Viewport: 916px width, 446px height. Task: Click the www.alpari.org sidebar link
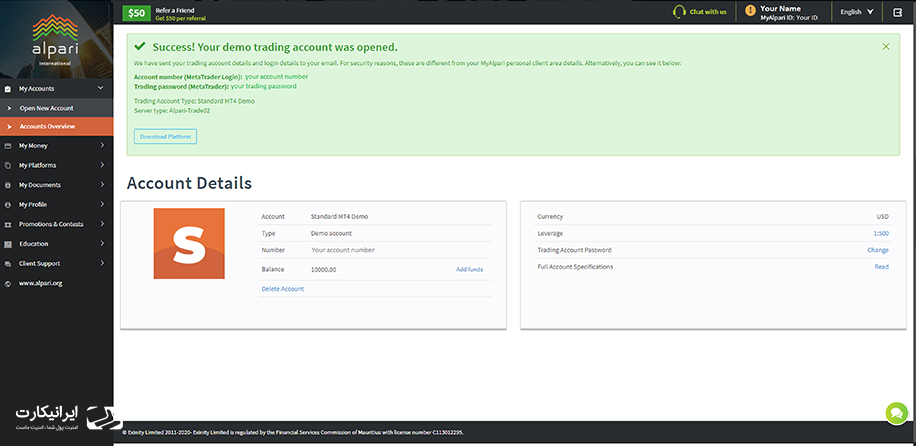click(x=40, y=283)
